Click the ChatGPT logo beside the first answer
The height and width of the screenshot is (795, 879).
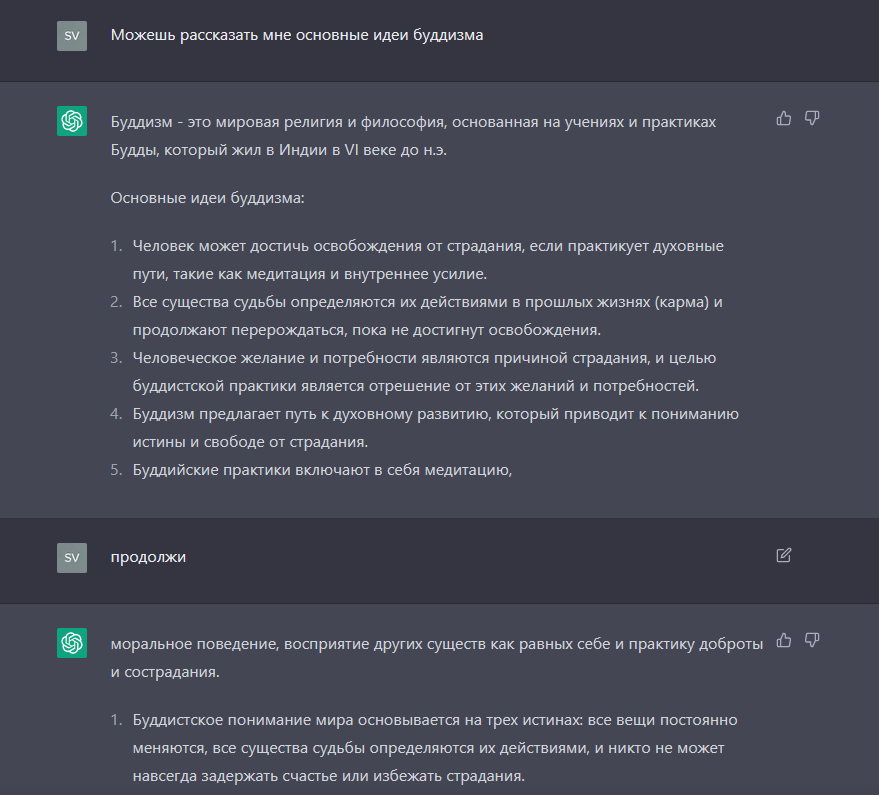[72, 121]
